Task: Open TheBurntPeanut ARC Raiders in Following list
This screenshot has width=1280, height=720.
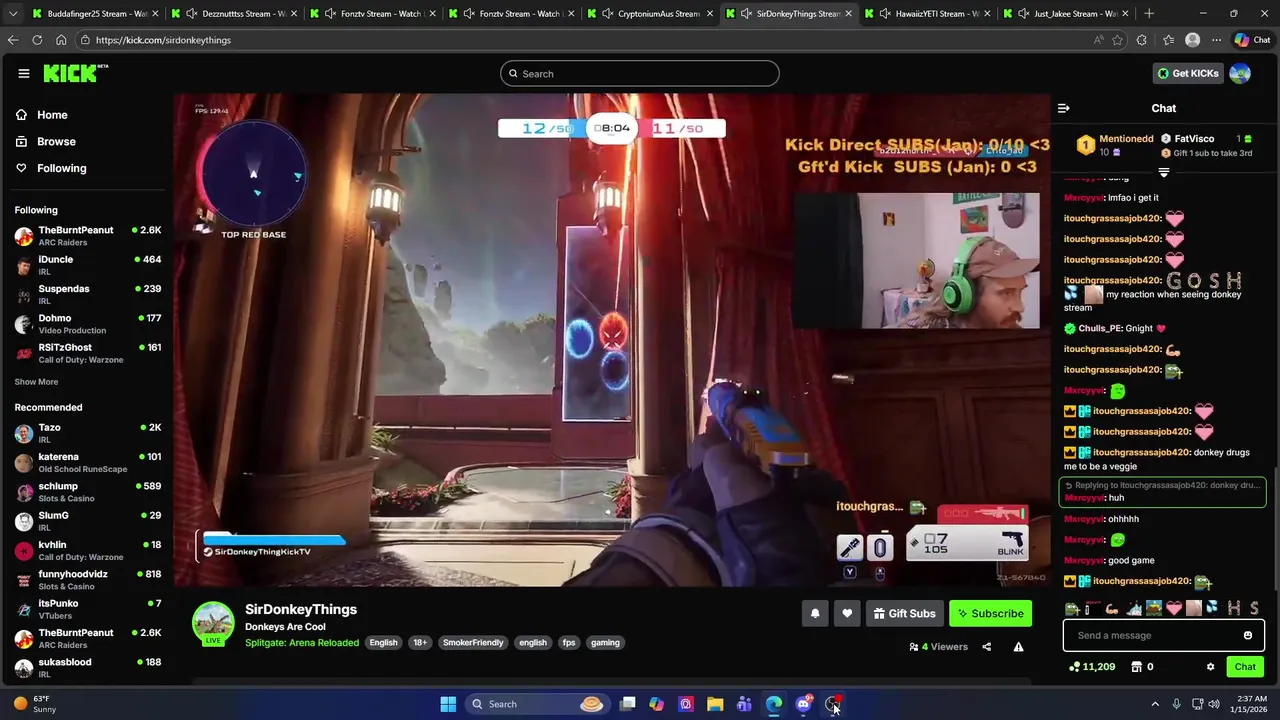Action: click(x=87, y=236)
